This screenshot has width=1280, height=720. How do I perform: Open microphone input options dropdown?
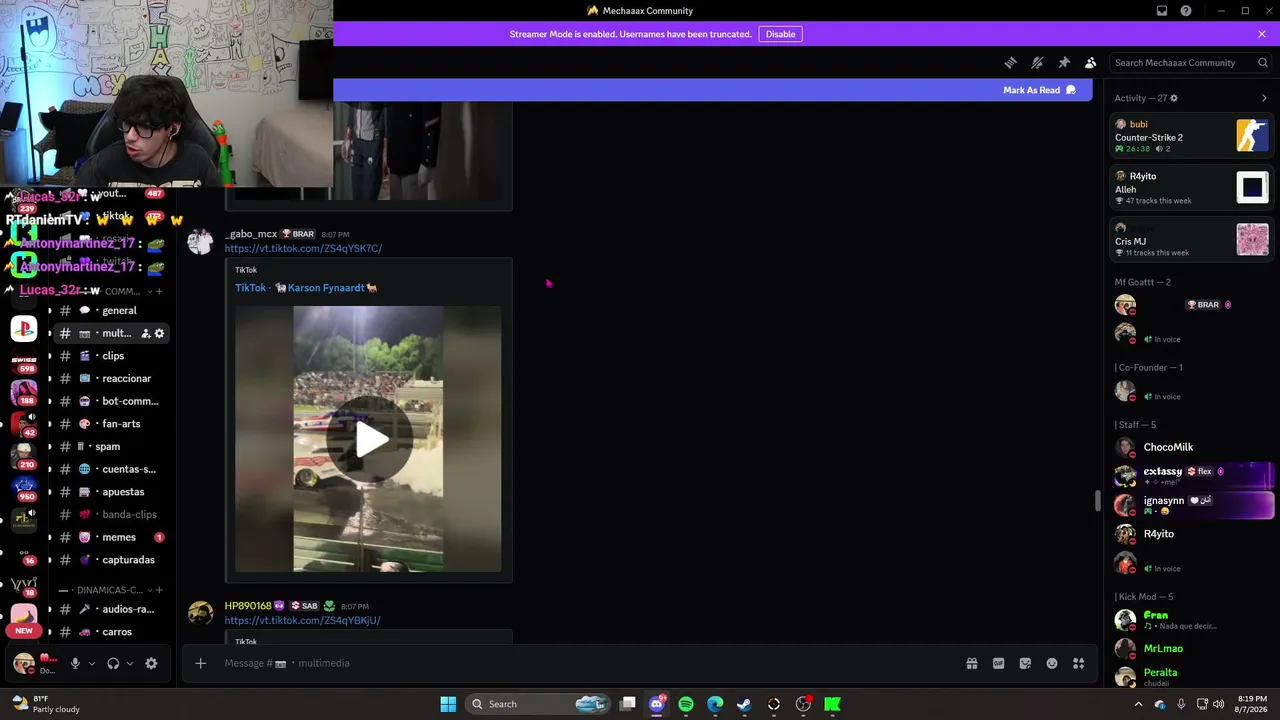pos(92,663)
